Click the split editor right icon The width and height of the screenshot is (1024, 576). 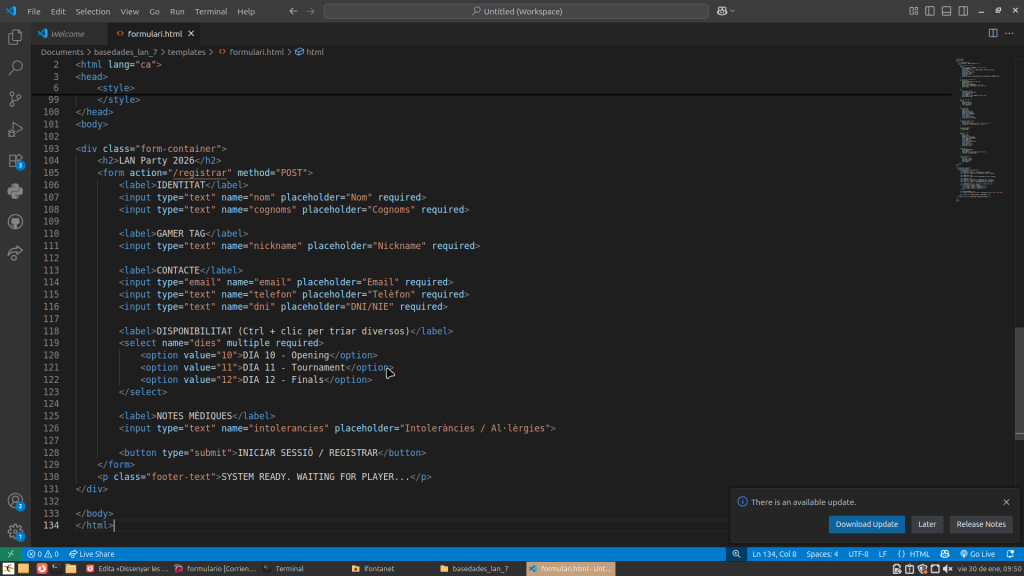993,33
